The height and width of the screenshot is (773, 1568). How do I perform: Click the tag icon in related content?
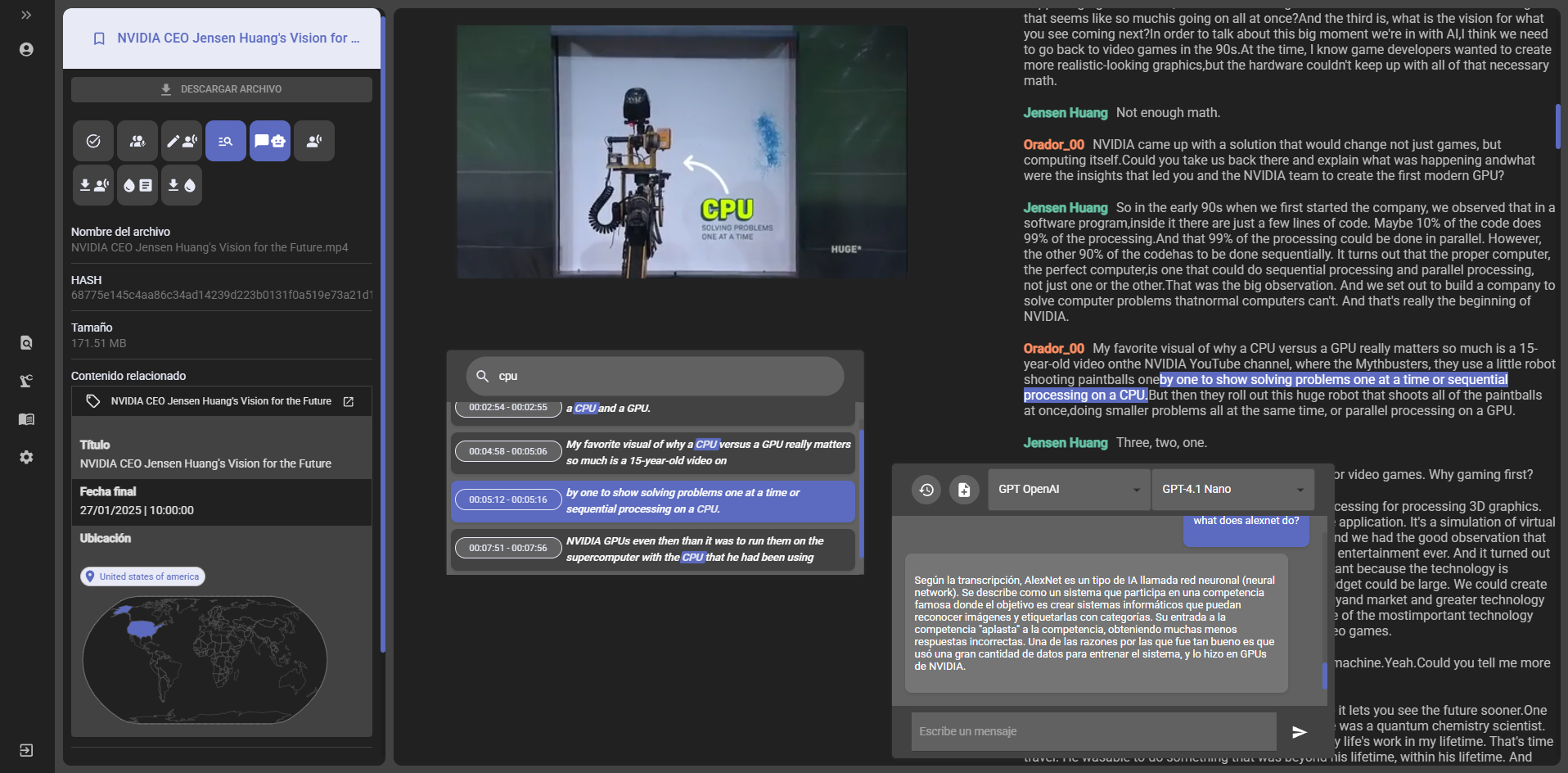click(93, 401)
